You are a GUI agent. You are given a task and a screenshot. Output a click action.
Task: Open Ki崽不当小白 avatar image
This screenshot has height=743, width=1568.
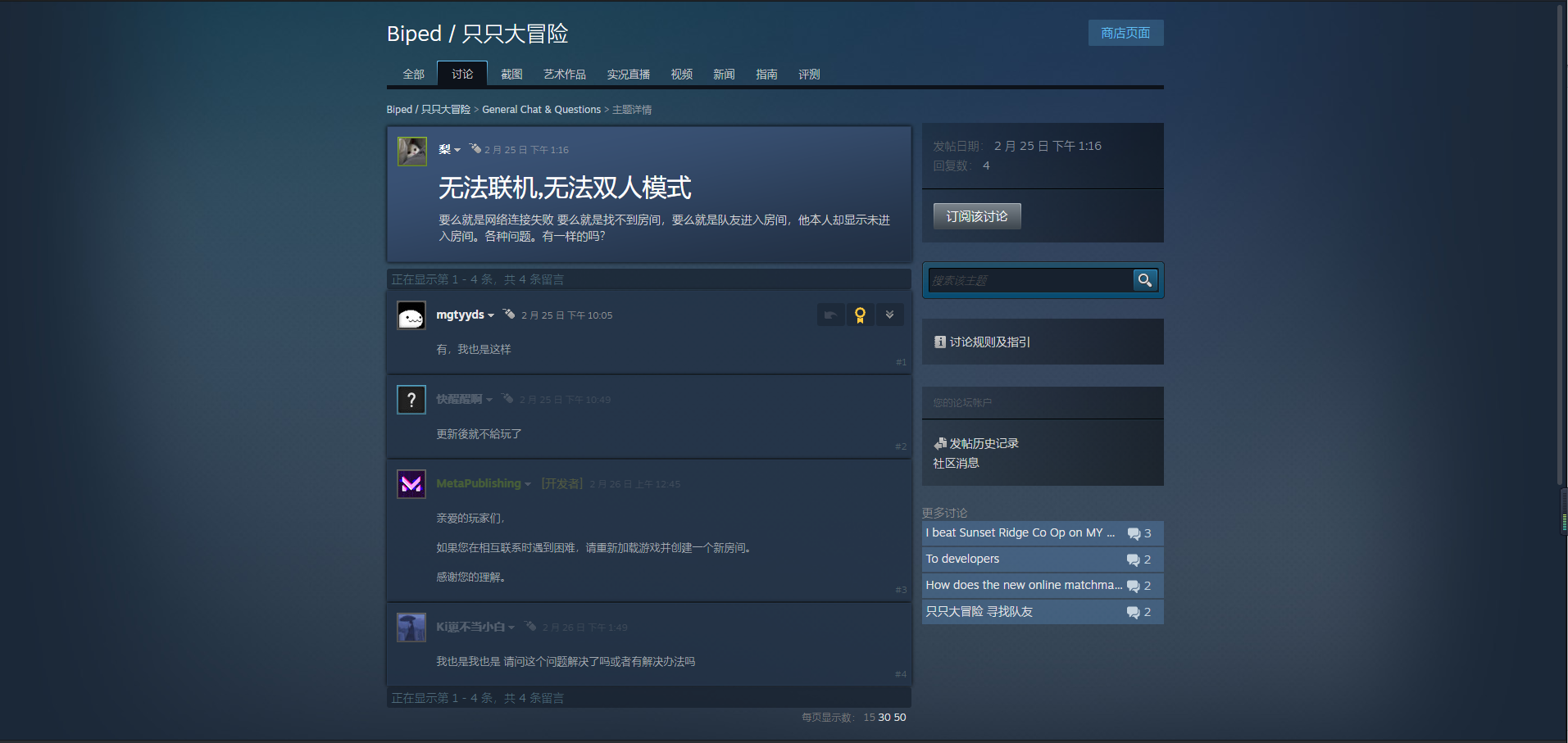411,627
